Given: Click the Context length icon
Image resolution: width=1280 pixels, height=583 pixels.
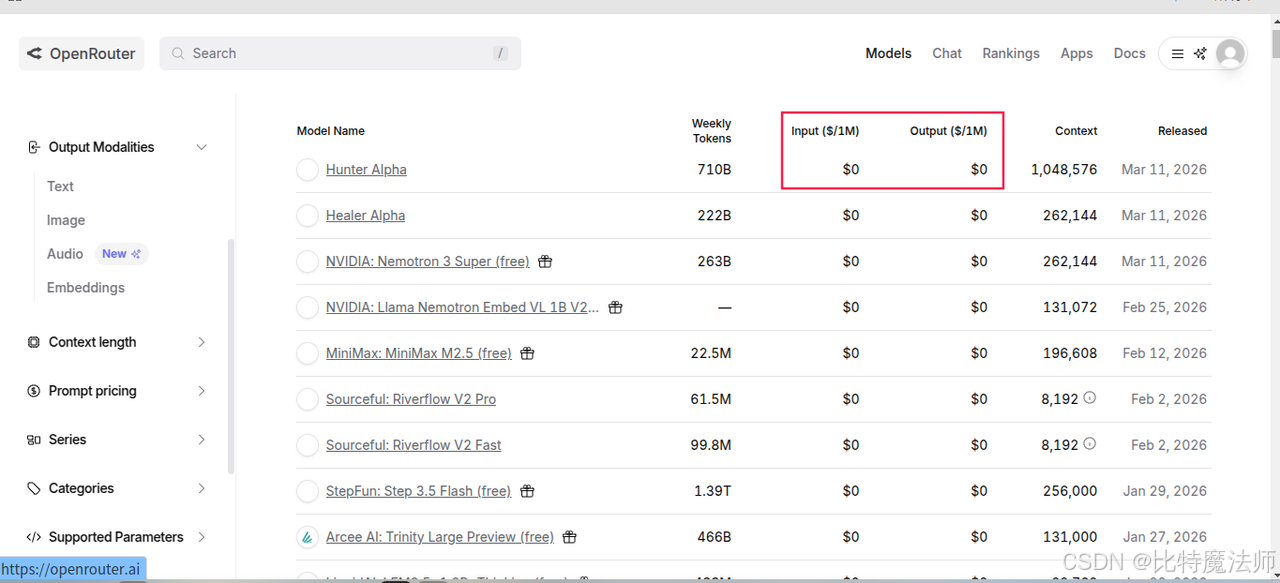Looking at the screenshot, I should (x=34, y=342).
